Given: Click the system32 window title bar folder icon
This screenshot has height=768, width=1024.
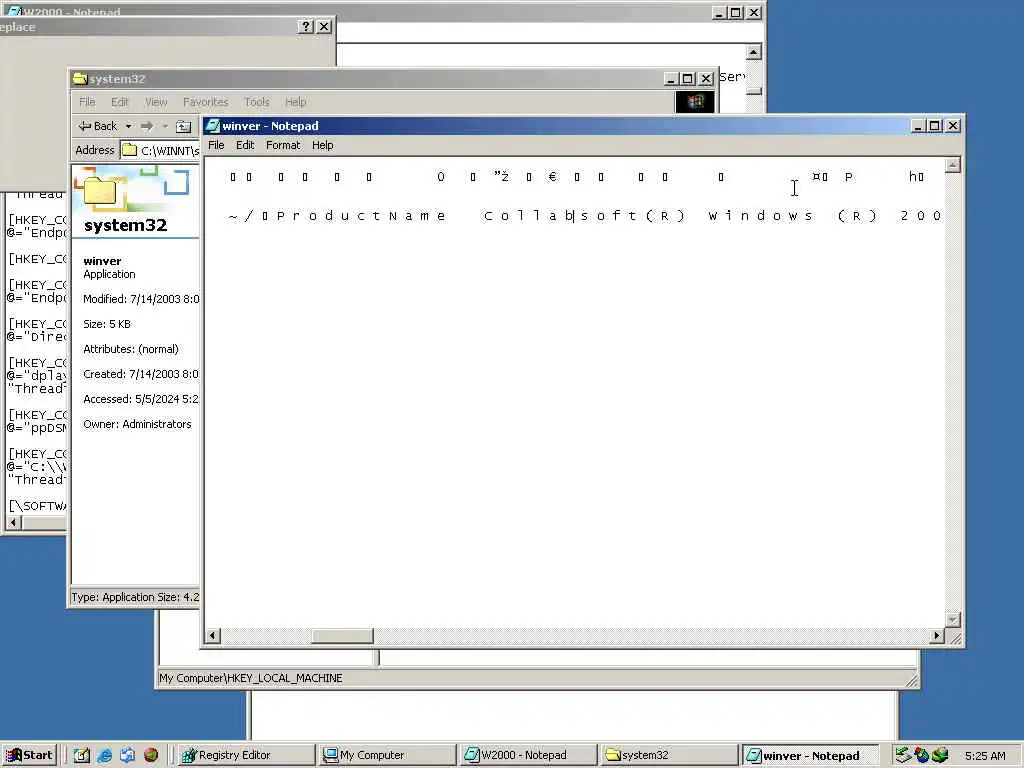Looking at the screenshot, I should pos(80,78).
